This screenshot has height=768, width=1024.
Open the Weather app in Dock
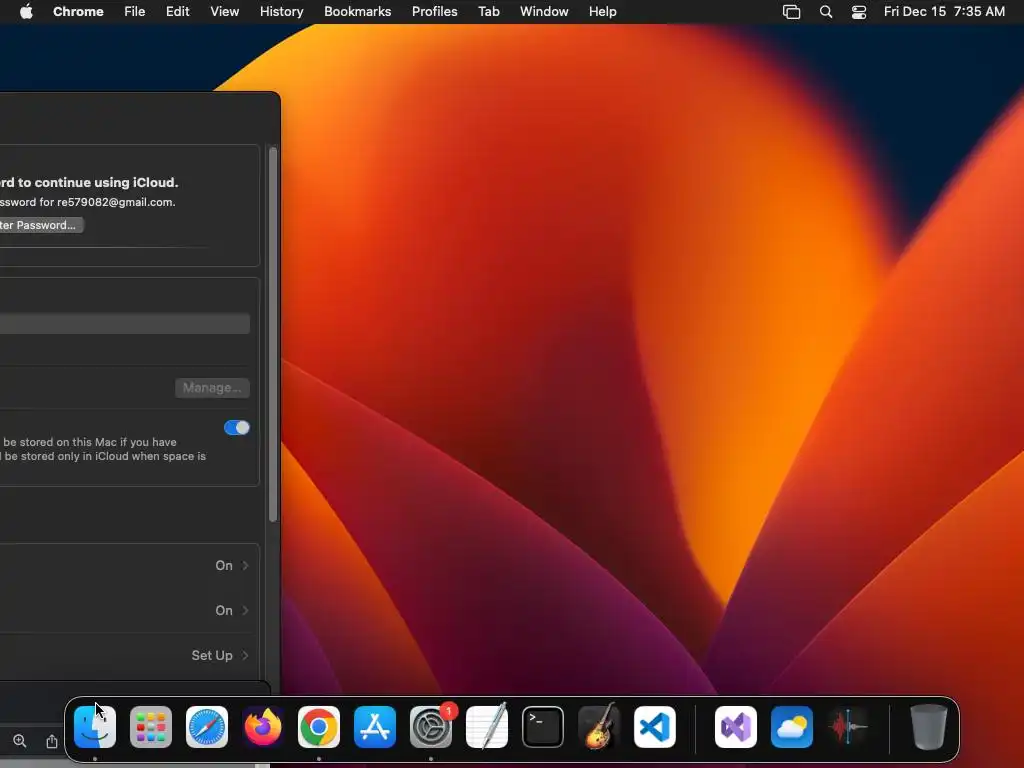792,727
